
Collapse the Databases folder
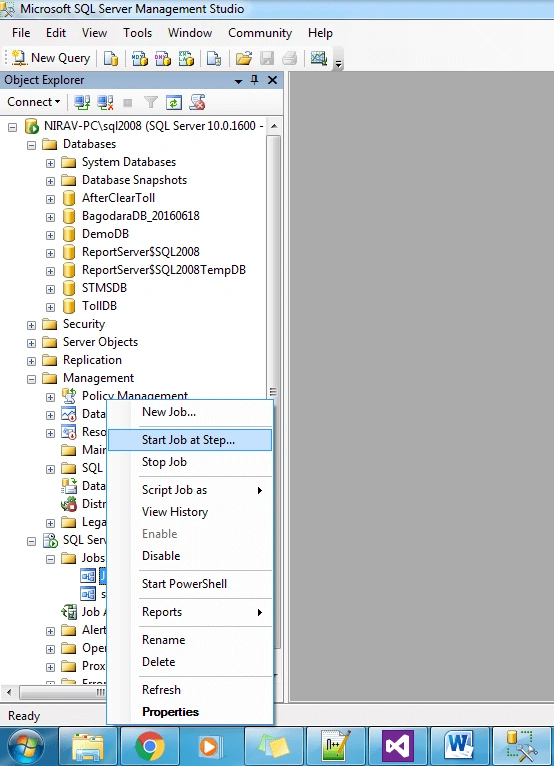coord(31,145)
